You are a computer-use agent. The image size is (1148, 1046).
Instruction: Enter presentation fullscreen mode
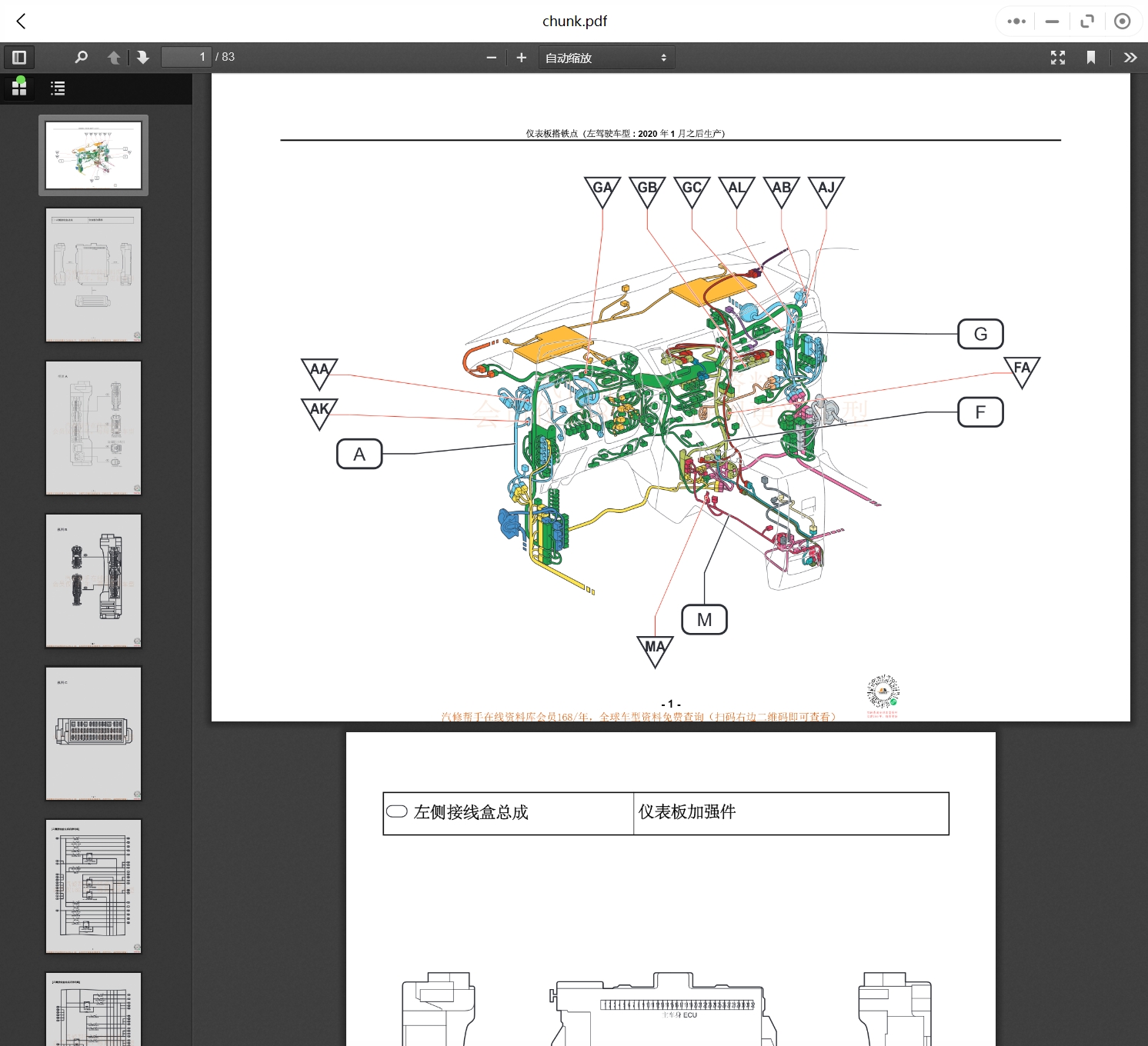[x=1058, y=58]
